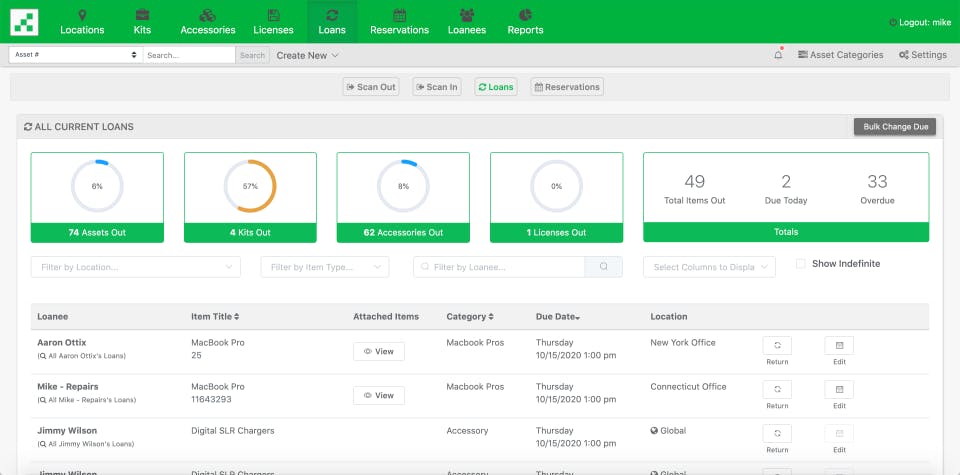Log out user mike
Viewport: 960px width, 475px height.
pos(920,22)
